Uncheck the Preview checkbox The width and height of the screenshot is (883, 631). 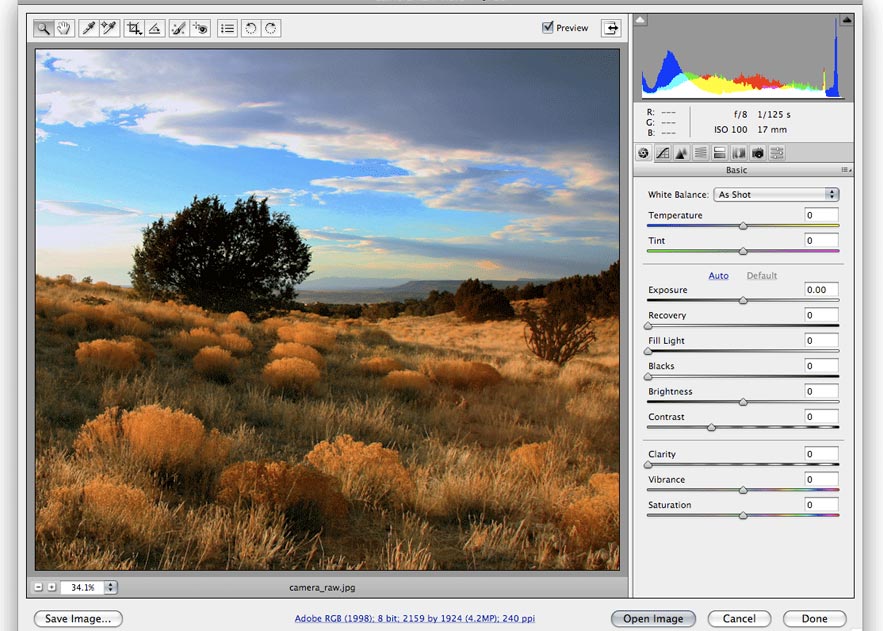coord(548,28)
